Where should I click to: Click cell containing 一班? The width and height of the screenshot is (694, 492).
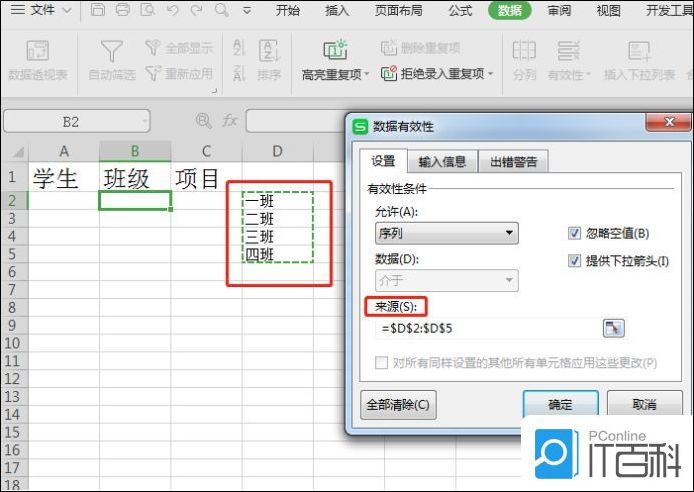coord(278,201)
